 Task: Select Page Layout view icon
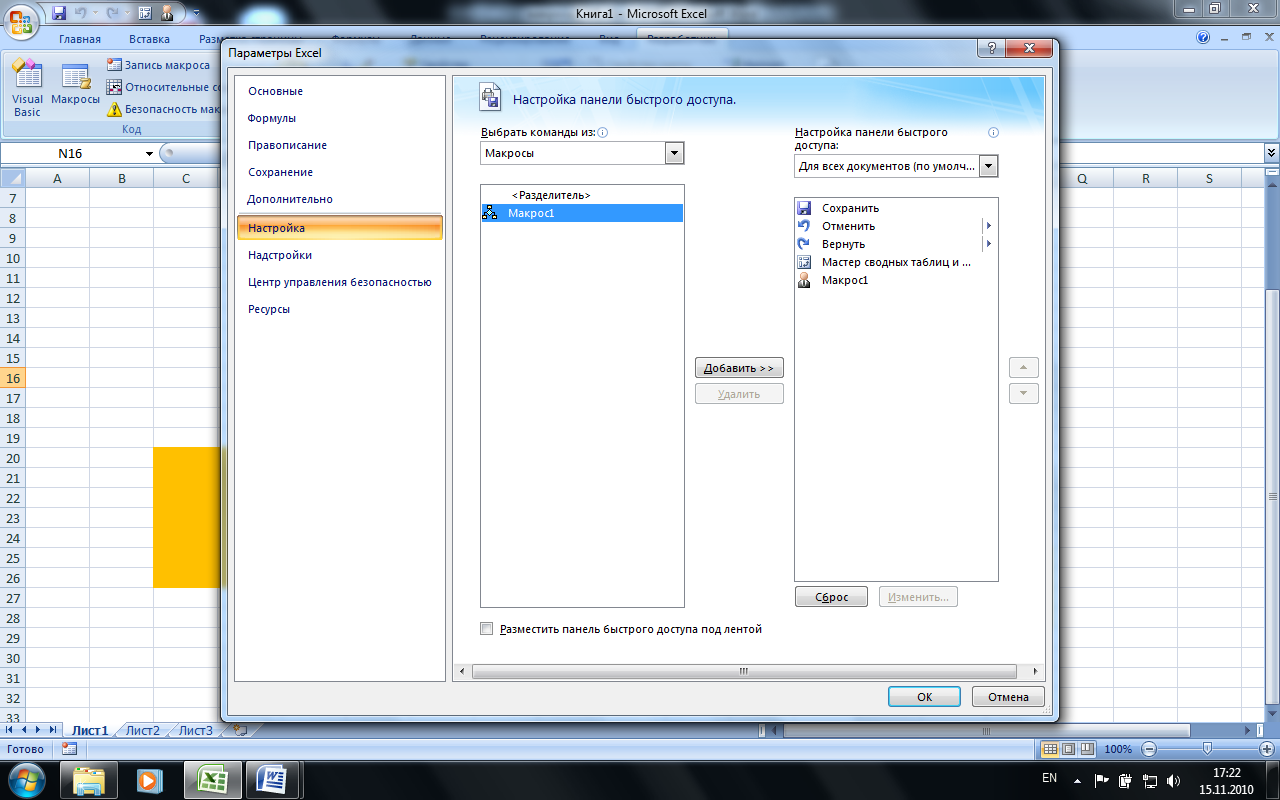[1068, 749]
